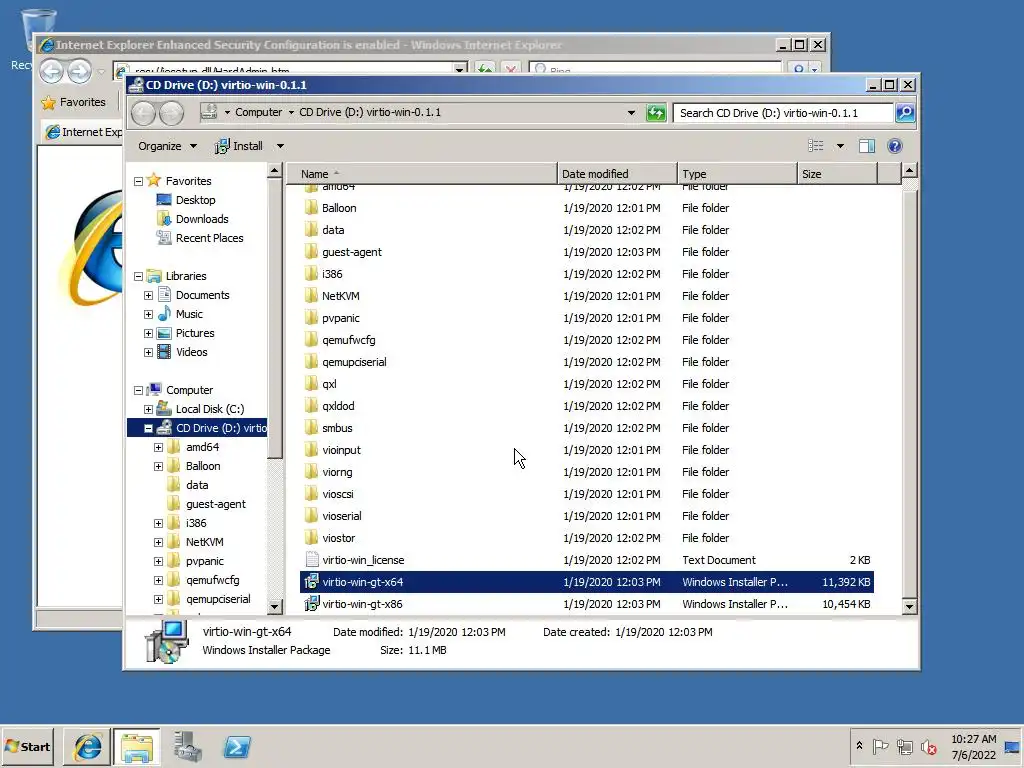The width and height of the screenshot is (1024, 768).
Task: Select Desktop in the navigation pane
Action: click(195, 200)
